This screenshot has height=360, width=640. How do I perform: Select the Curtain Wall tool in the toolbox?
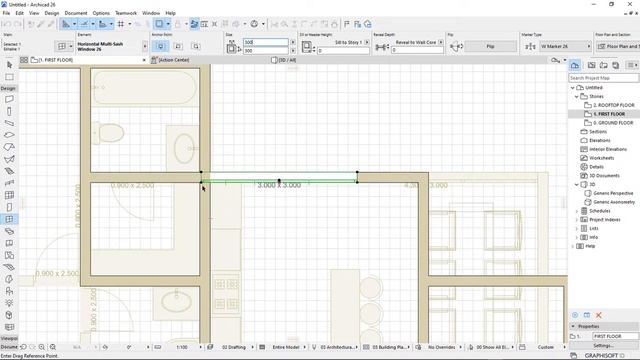click(9, 195)
